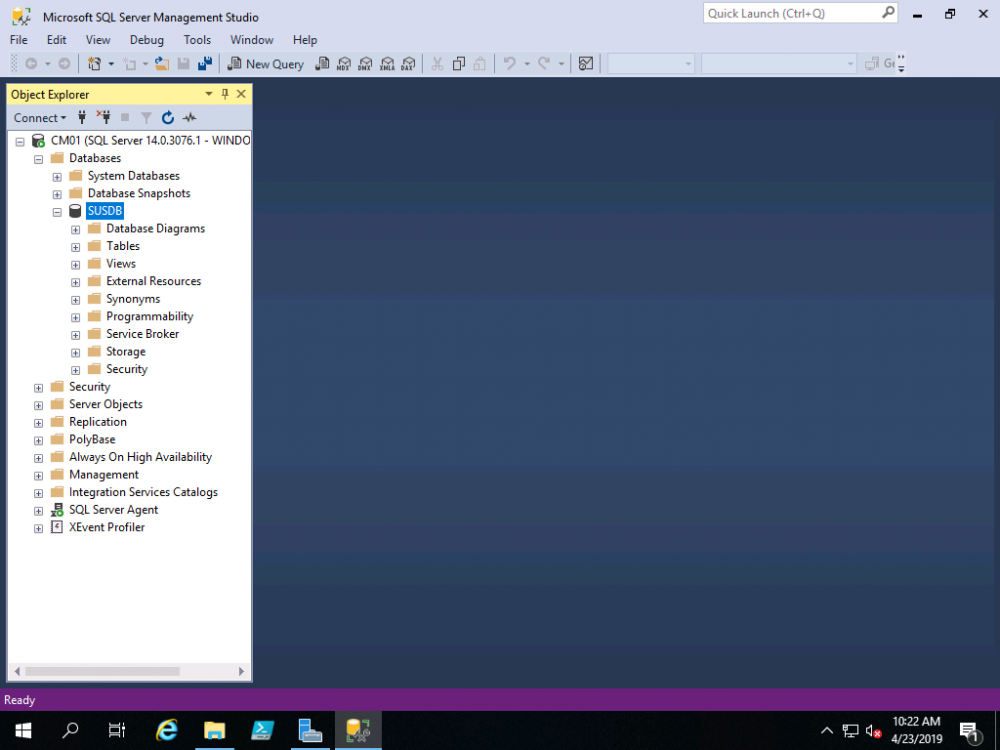Viewport: 1000px width, 750px height.
Task: Click the New Project toolbar icon
Action: (94, 64)
